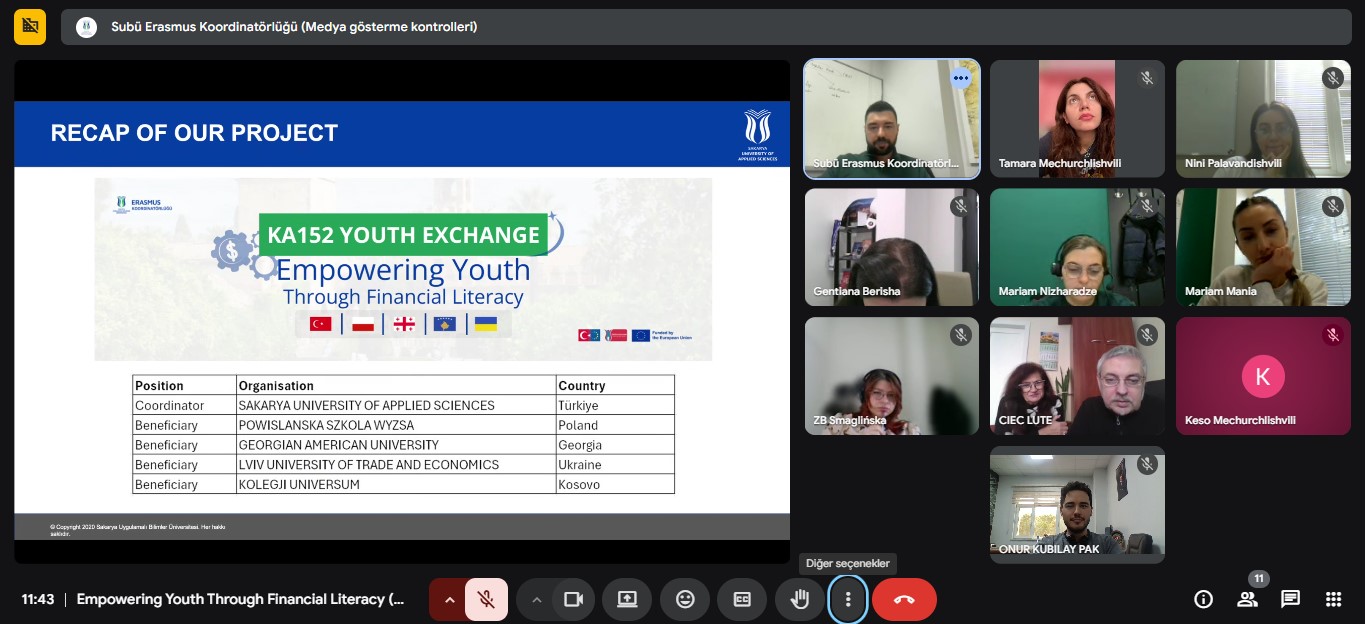Screen dimensions: 1366x624
Task: Click the red leave call button
Action: point(904,599)
